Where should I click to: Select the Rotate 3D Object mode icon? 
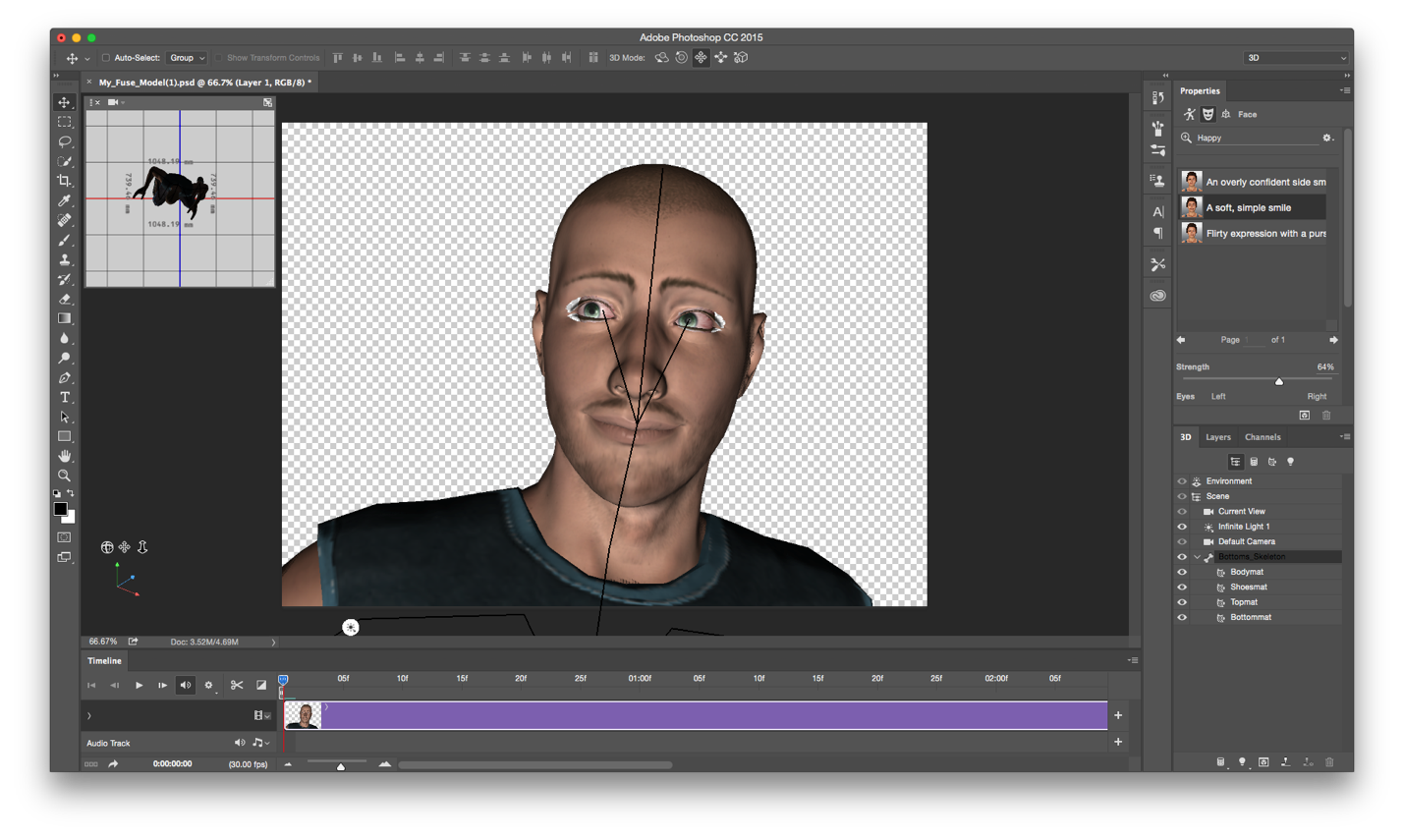[662, 58]
